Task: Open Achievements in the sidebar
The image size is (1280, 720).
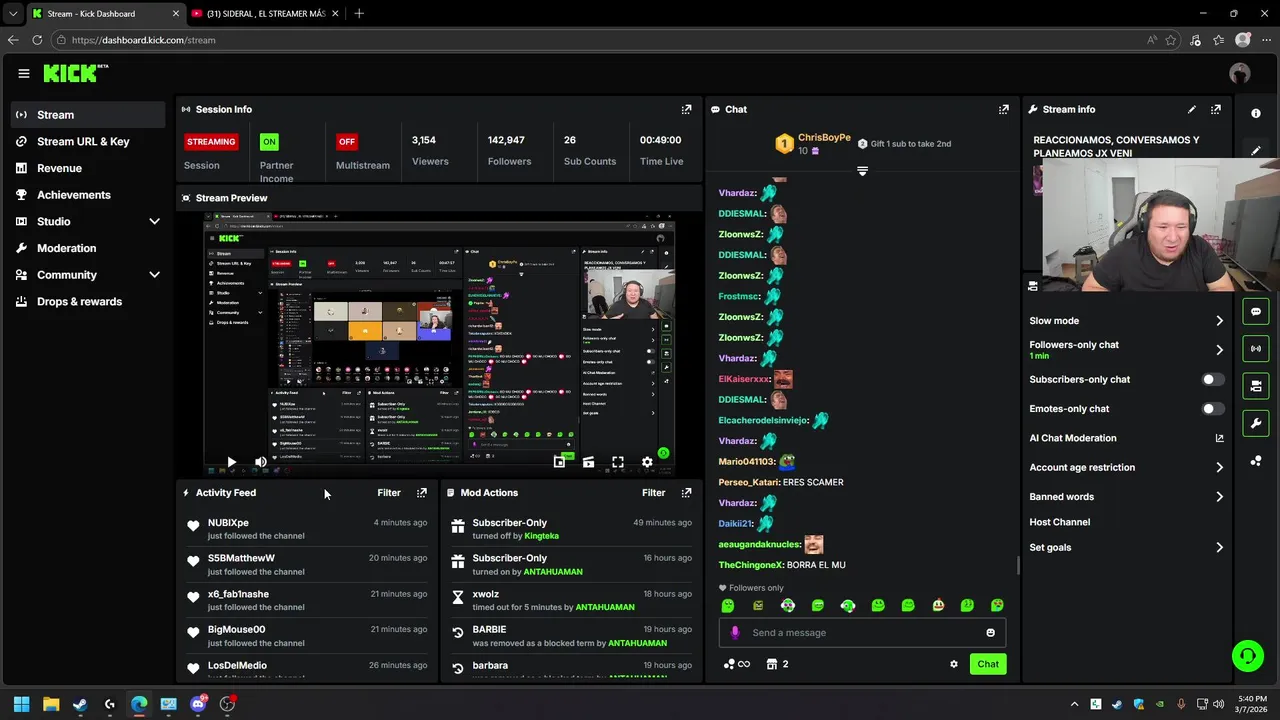Action: (x=88, y=195)
